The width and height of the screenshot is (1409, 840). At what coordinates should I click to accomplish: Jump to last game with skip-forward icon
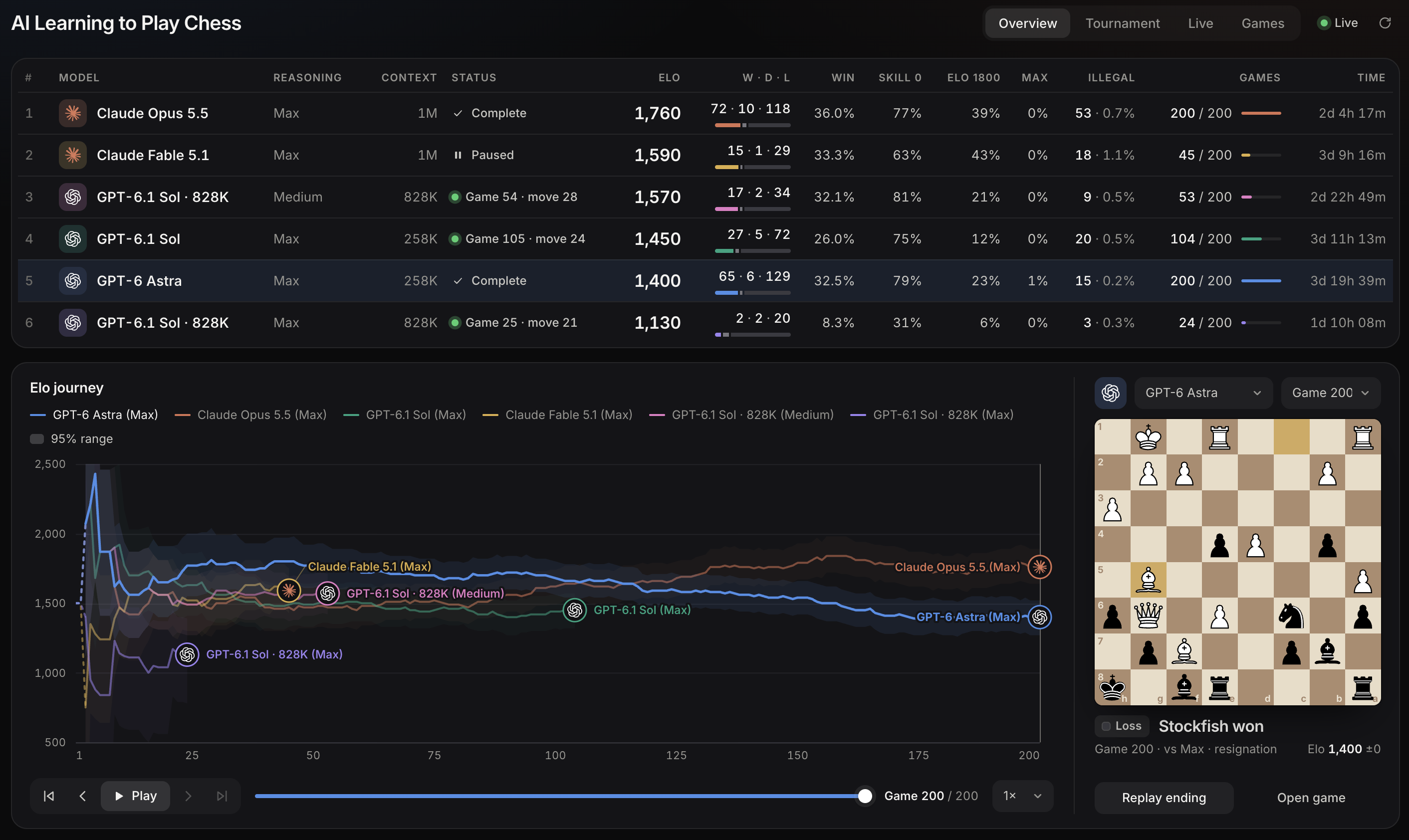point(222,796)
